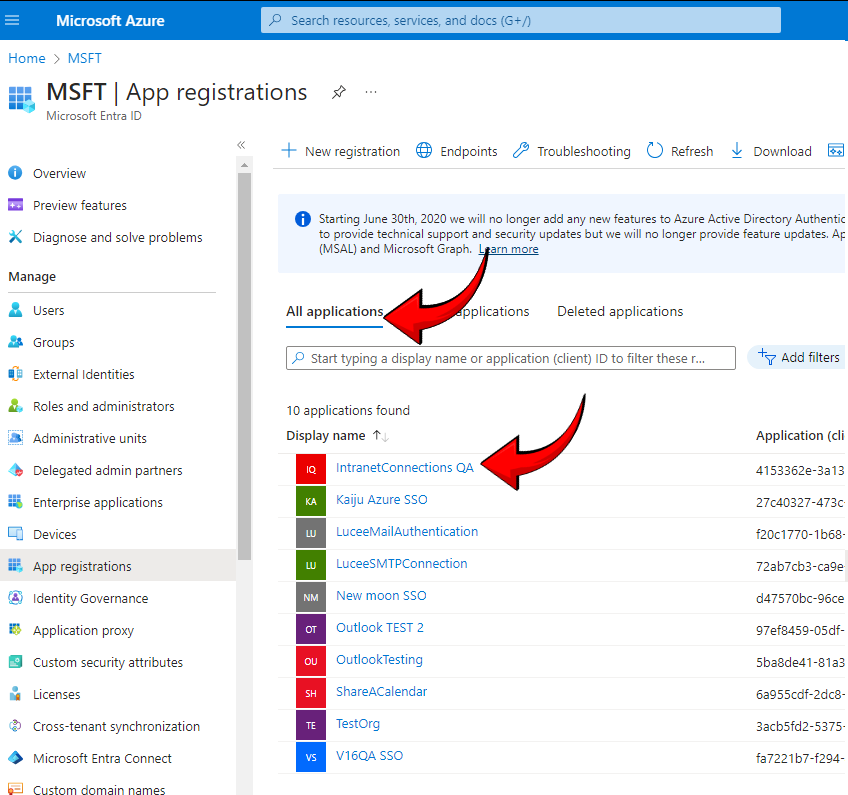This screenshot has width=848, height=795.
Task: Open Diagnose and solve problems
Action: [117, 237]
